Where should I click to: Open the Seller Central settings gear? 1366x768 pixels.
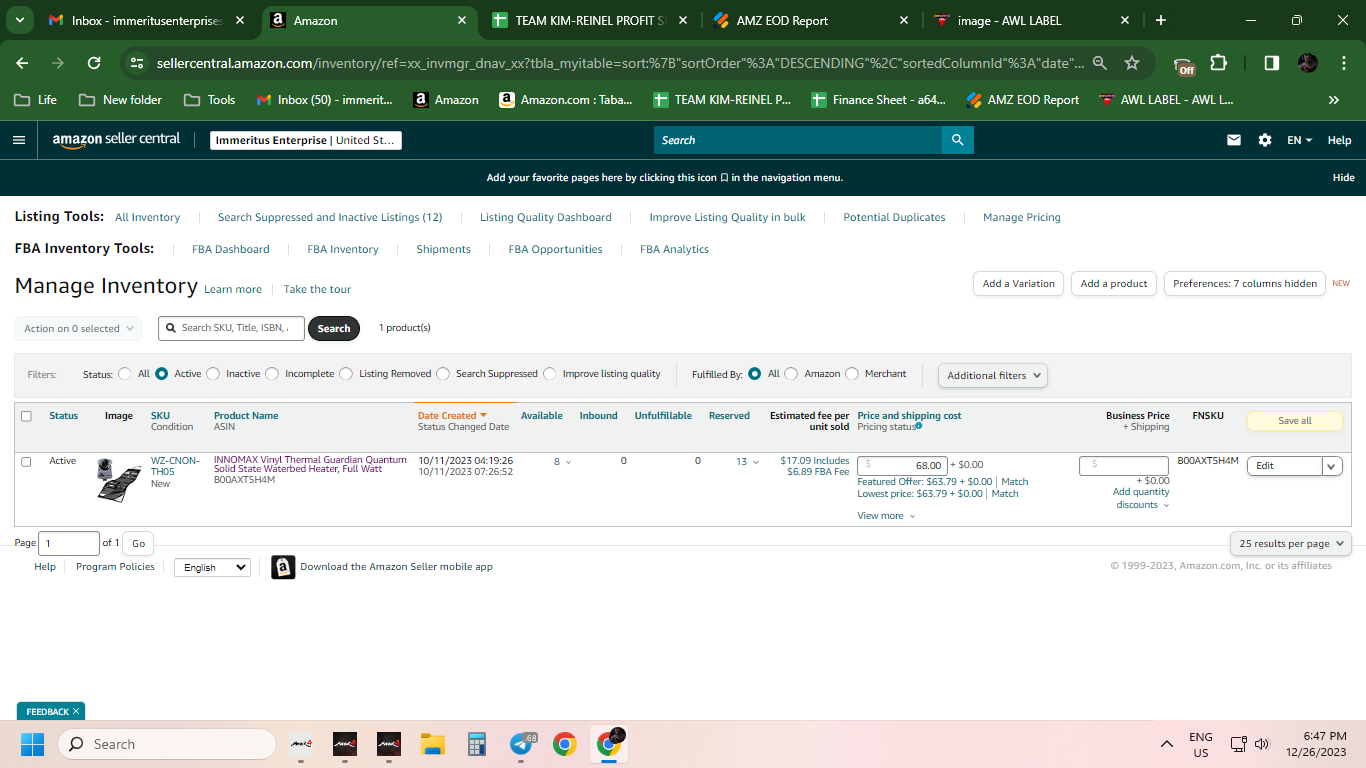tap(1265, 140)
